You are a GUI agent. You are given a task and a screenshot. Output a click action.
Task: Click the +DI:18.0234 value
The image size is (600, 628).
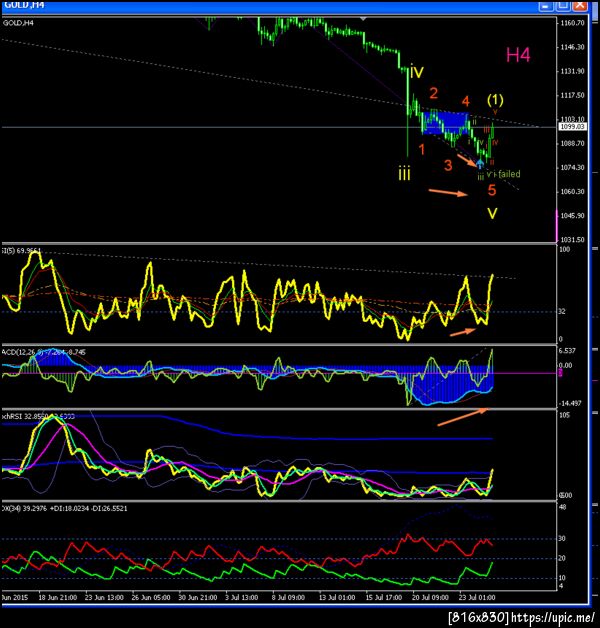pyautogui.click(x=68, y=508)
